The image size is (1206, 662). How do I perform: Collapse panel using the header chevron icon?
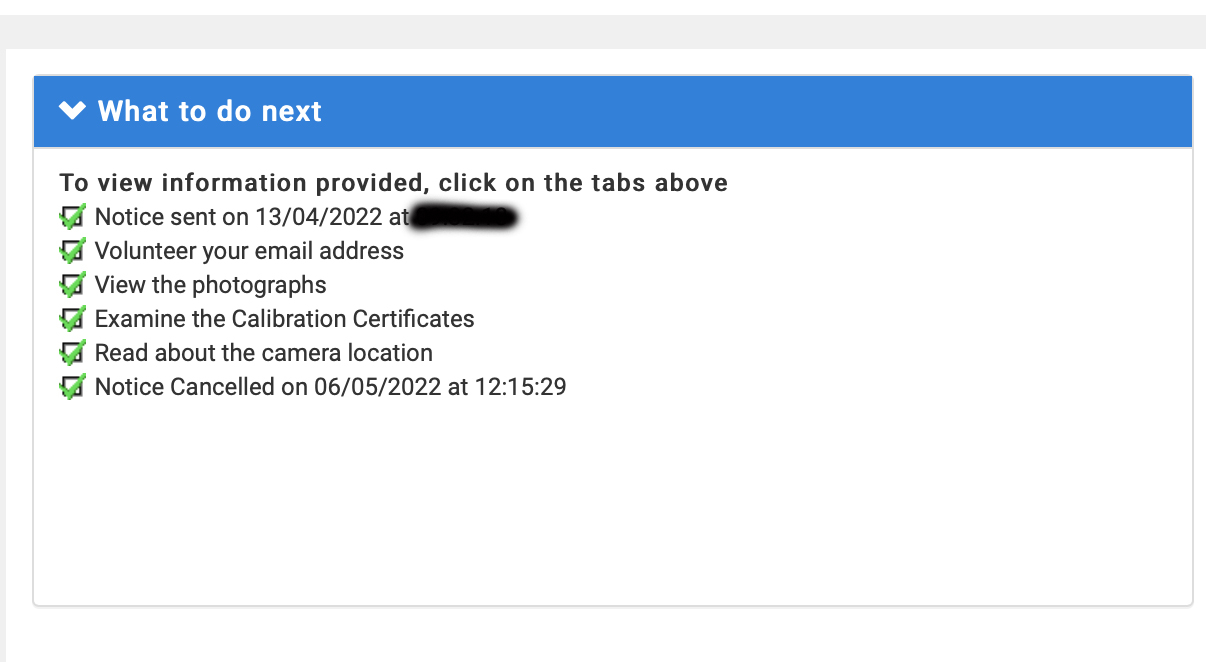[72, 110]
